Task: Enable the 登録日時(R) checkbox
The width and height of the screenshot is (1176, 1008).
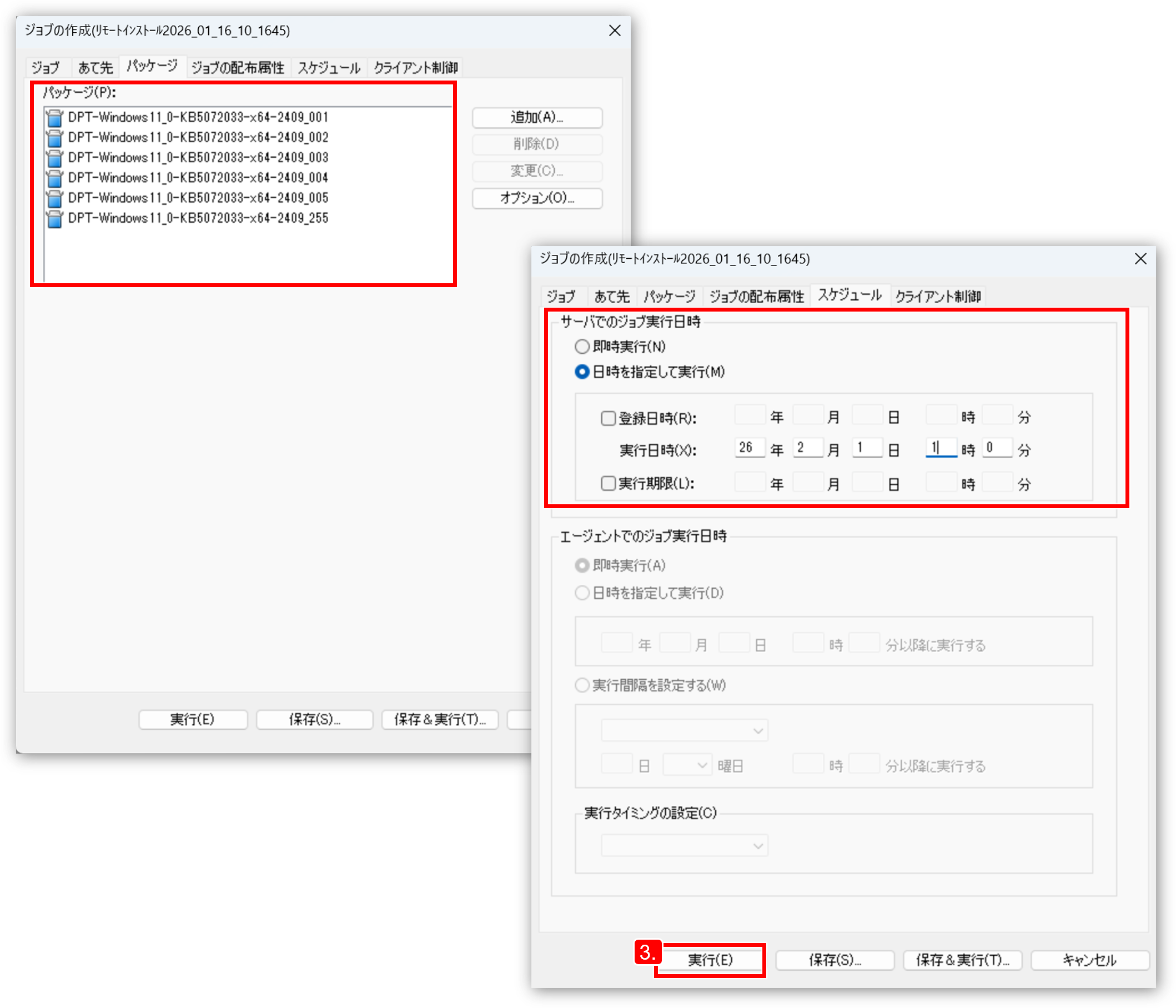Action: [608, 418]
